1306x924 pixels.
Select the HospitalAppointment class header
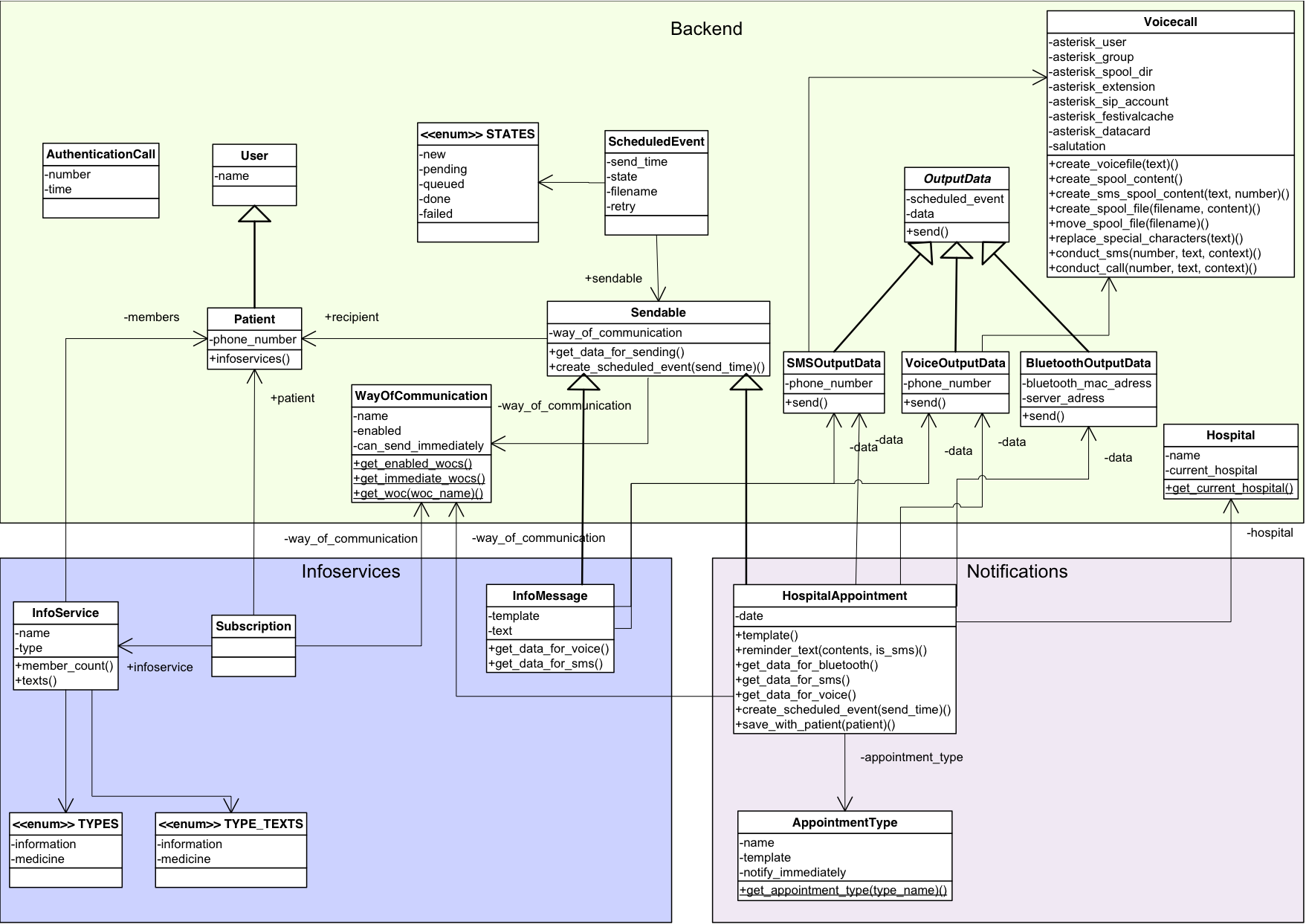pos(844,595)
